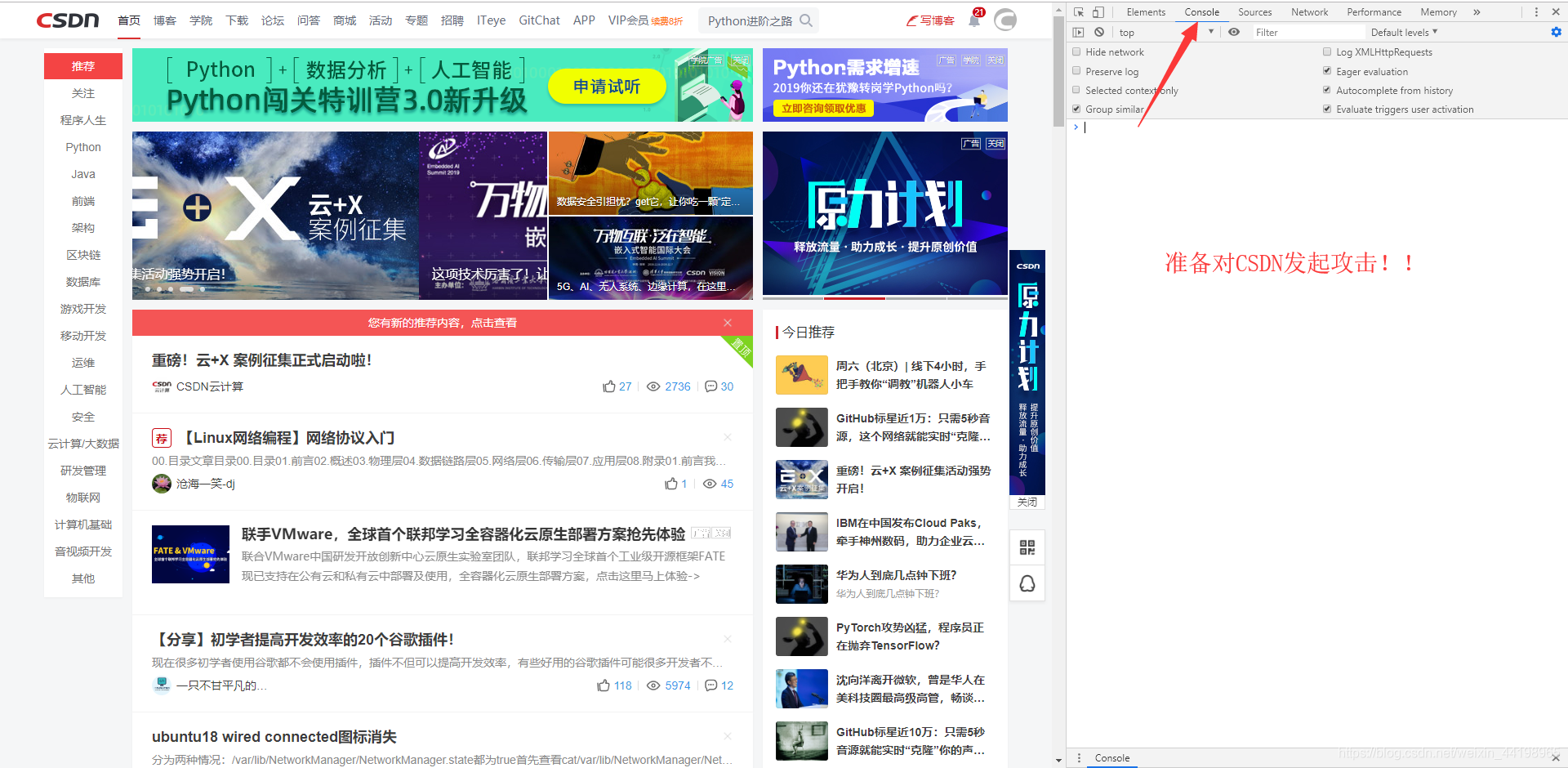Show the console sidebar icon
Viewport: 1568px width, 768px height.
[1079, 32]
